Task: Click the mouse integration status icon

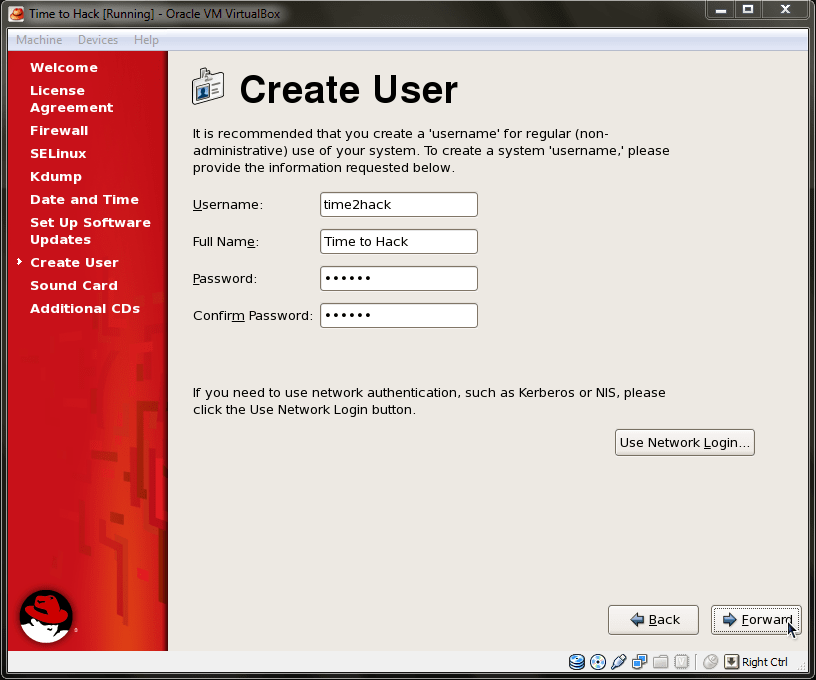Action: coord(710,662)
